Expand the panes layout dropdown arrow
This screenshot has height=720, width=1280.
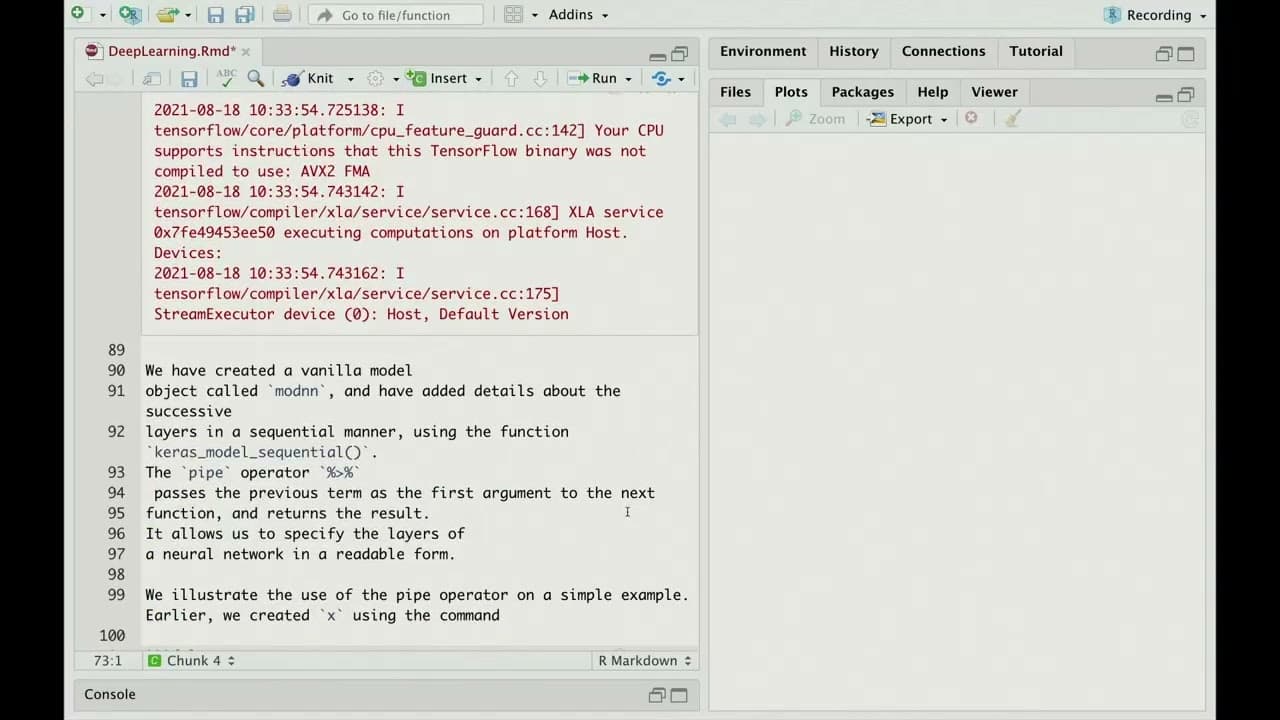(x=535, y=15)
